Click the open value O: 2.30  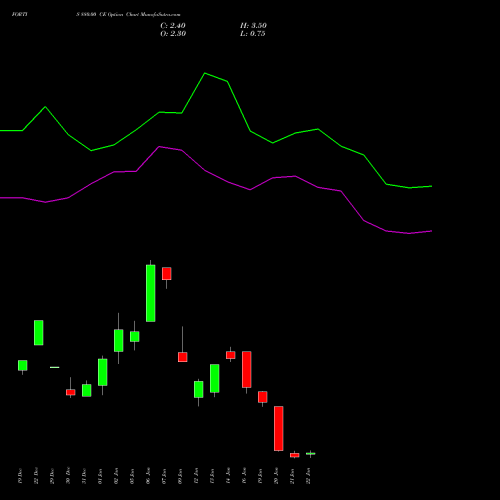173,34
